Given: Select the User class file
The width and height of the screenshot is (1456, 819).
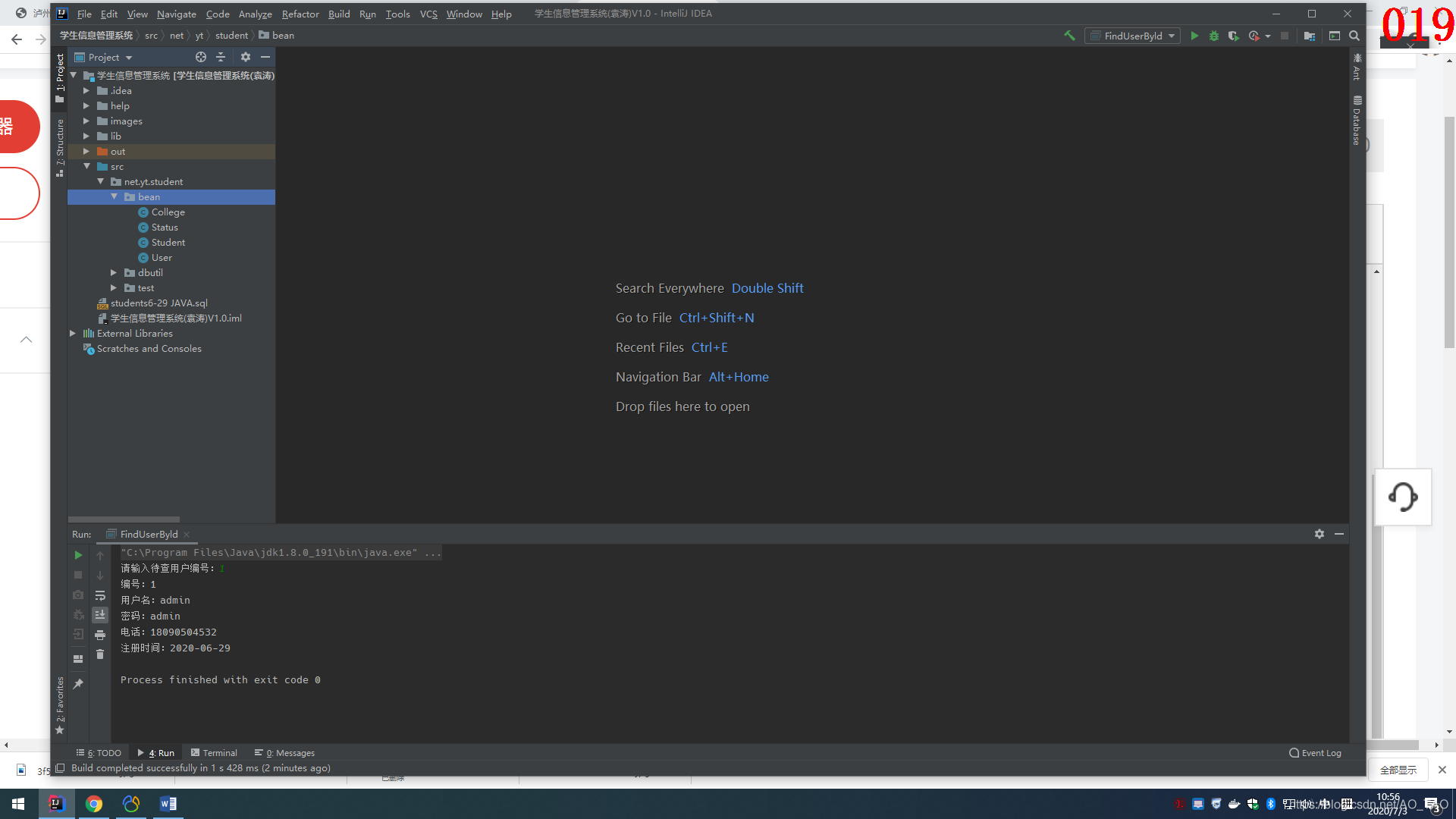Looking at the screenshot, I should pyautogui.click(x=162, y=258).
